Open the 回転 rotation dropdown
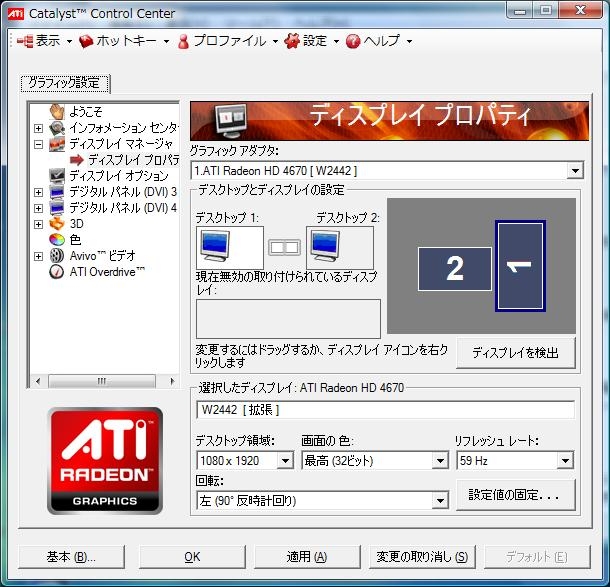This screenshot has height=587, width=610. point(440,501)
